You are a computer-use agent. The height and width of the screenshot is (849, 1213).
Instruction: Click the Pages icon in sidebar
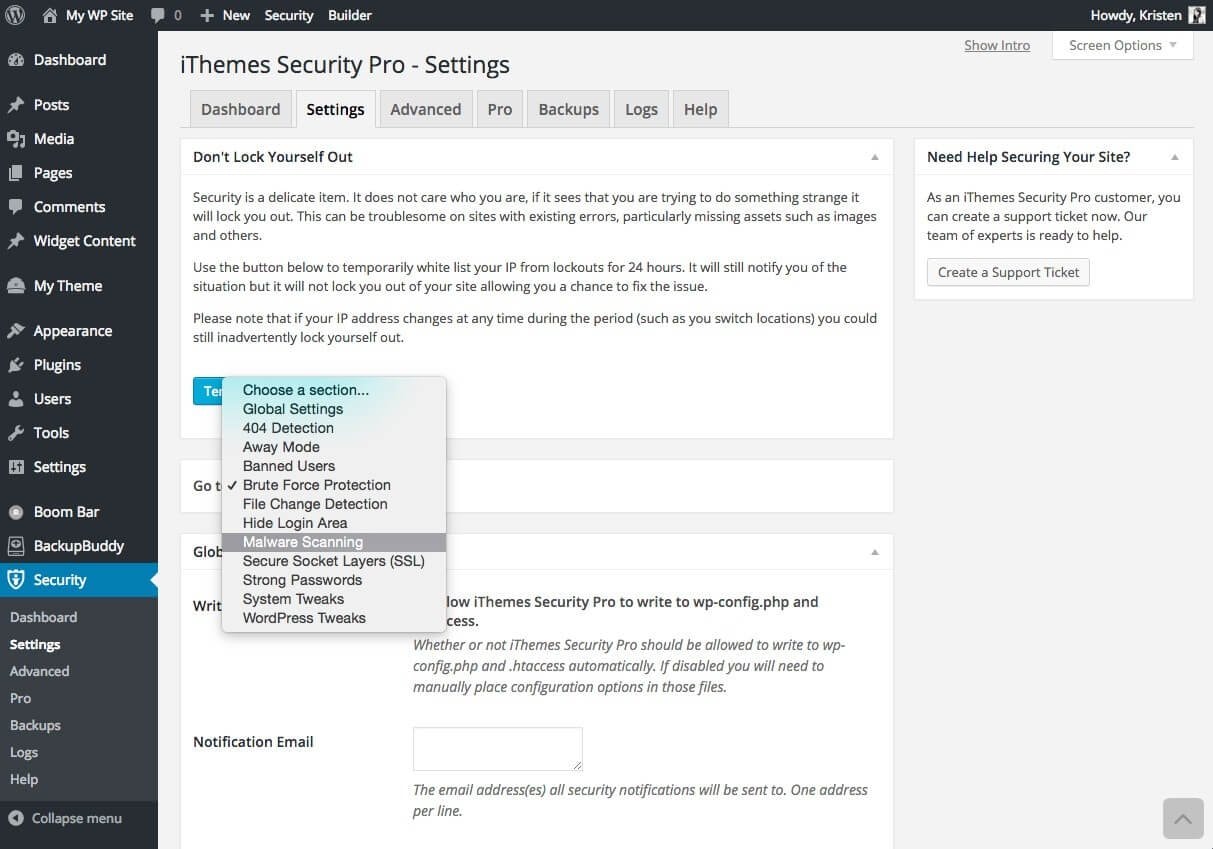point(15,173)
